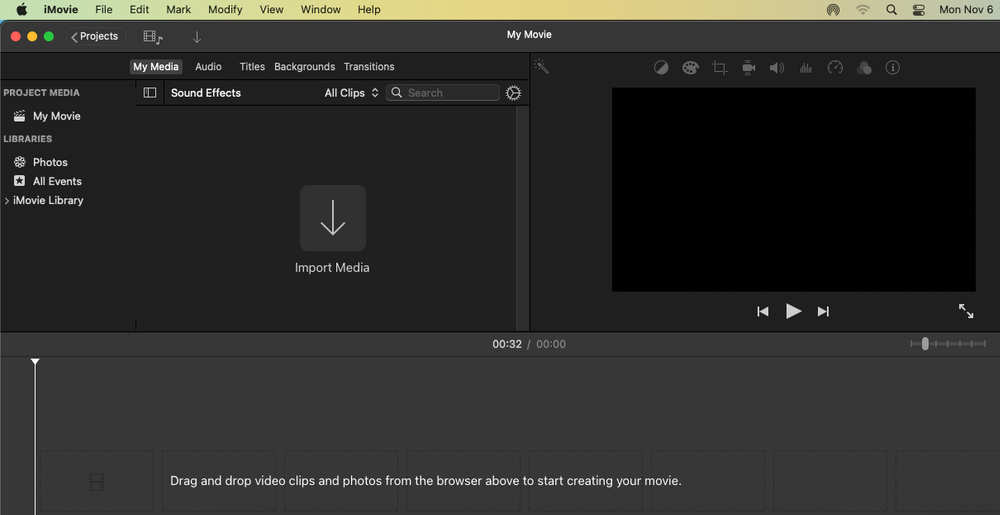Open the Window menu
Viewport: 1000px width, 515px height.
click(x=320, y=10)
